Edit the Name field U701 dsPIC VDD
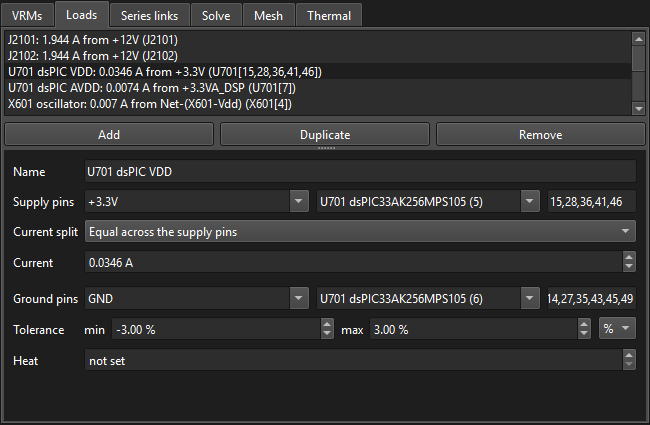Screen dimensions: 650x425 360,172
